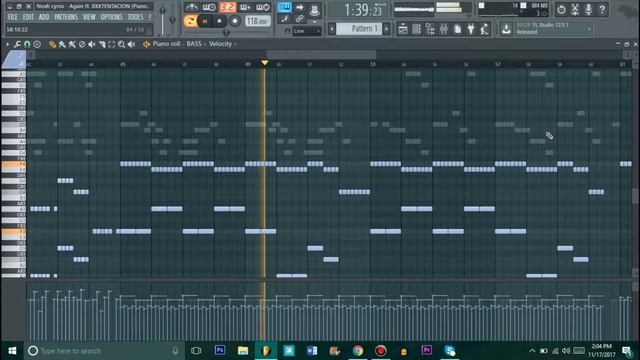The image size is (640, 360).
Task: Open the playlist view
Action: [403, 29]
